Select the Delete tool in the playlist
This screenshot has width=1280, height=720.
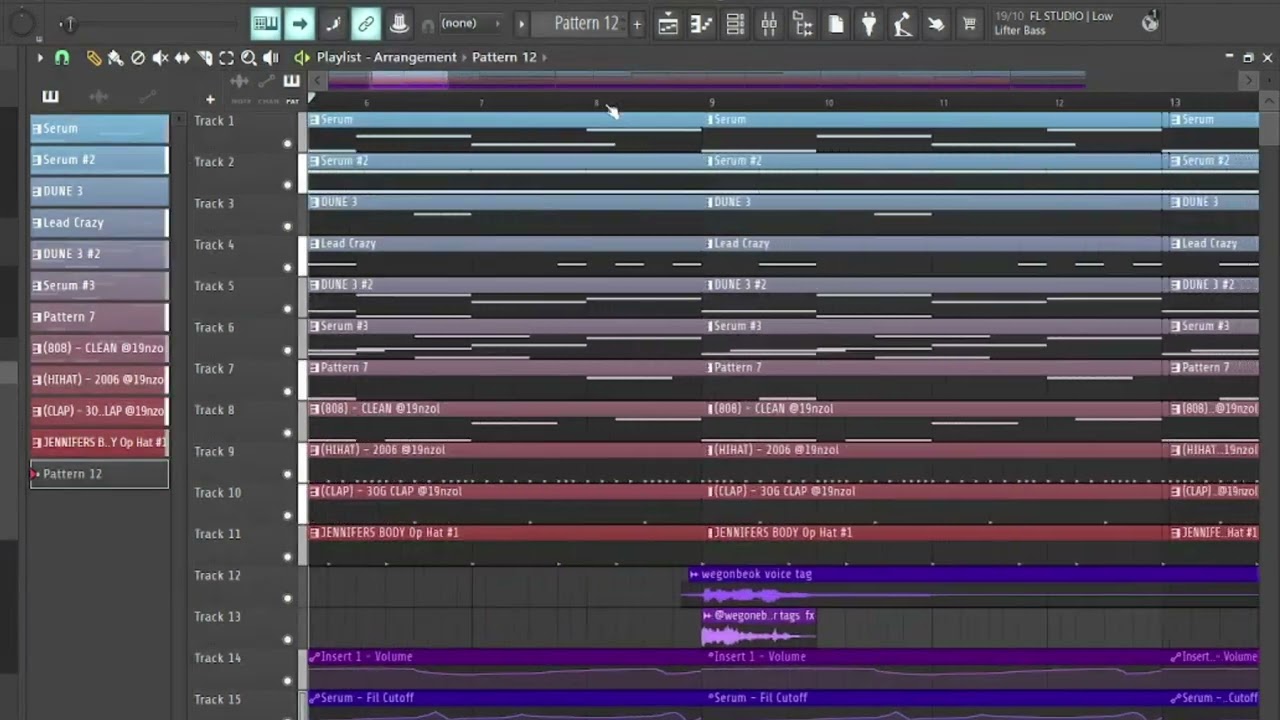pos(138,58)
